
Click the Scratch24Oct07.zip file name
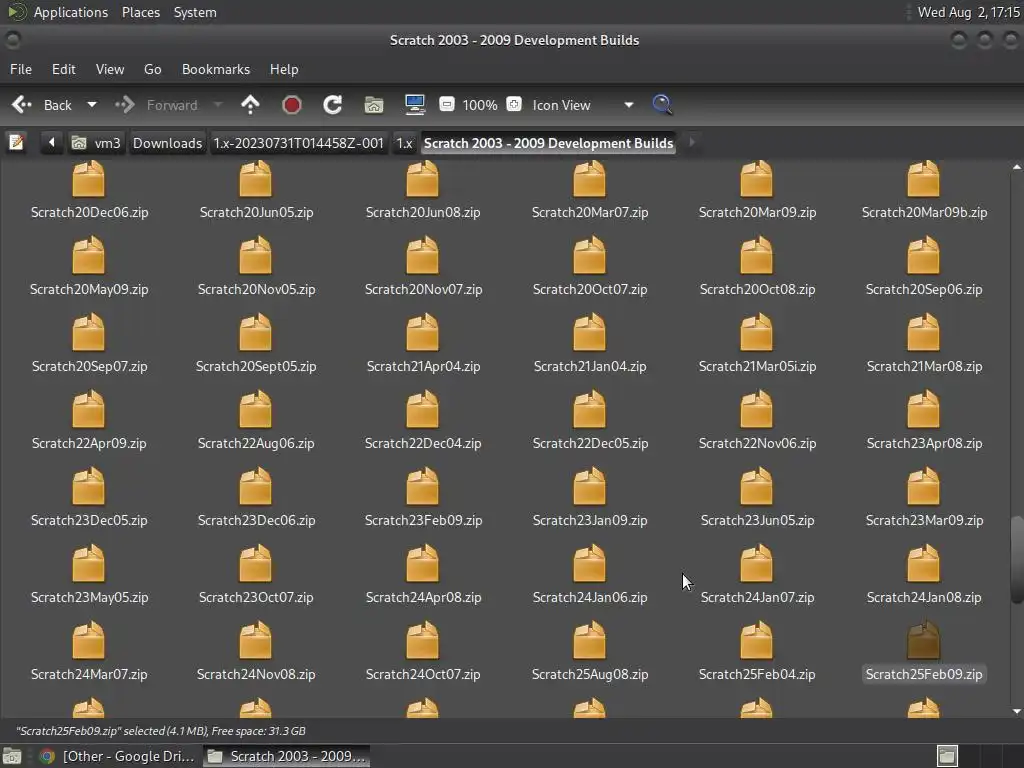[x=423, y=674]
